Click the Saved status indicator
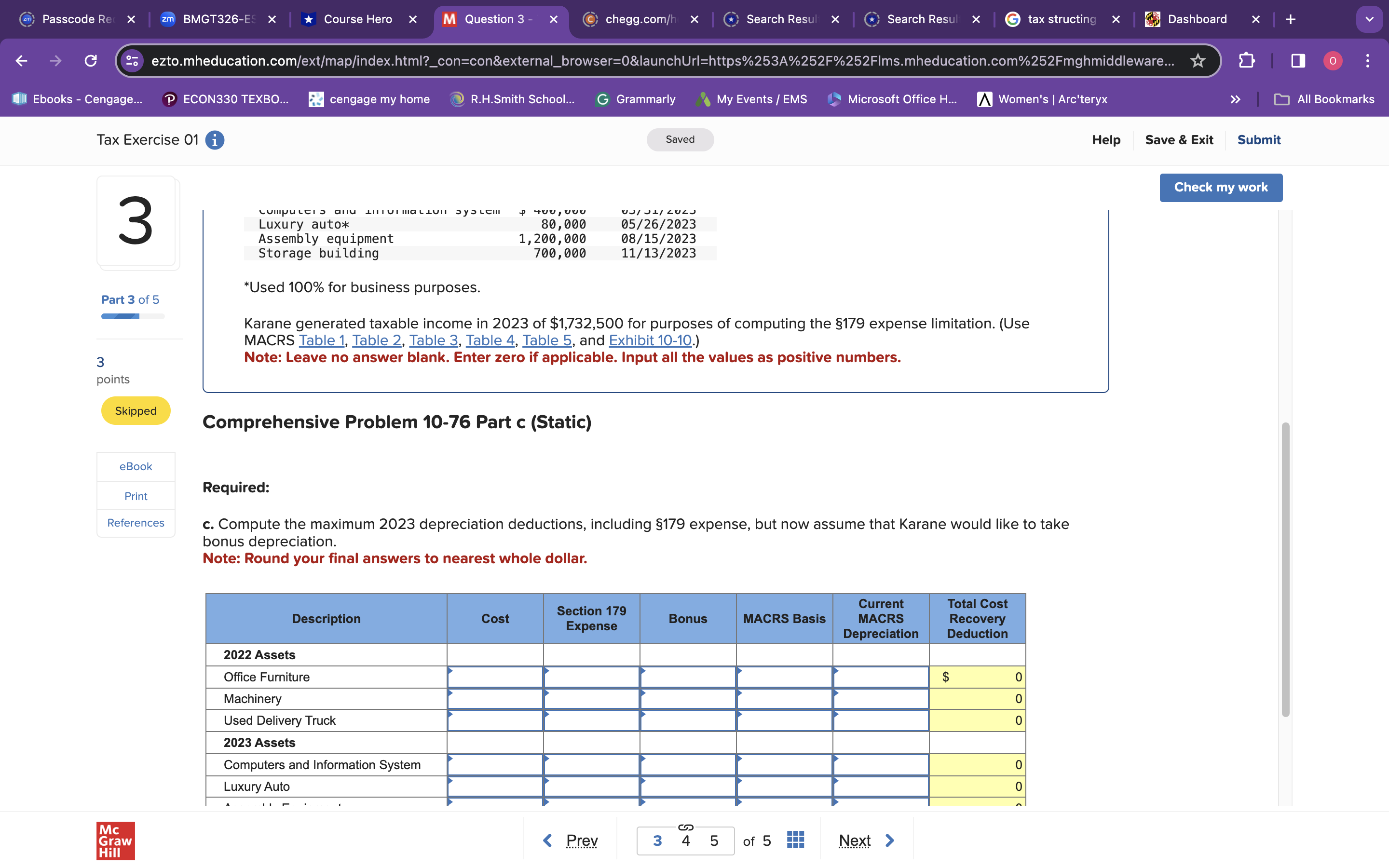The image size is (1389, 868). click(680, 139)
